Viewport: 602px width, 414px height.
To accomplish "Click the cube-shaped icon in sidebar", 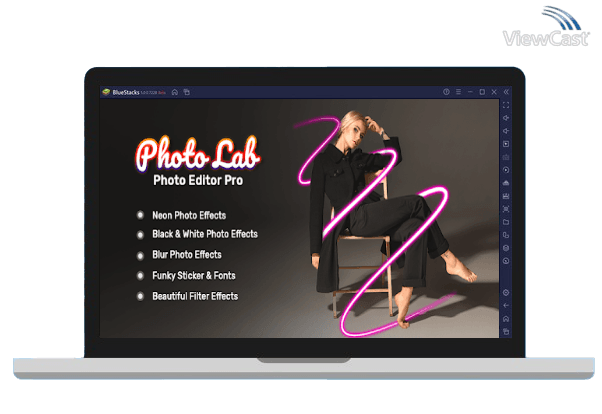I will coord(506,248).
